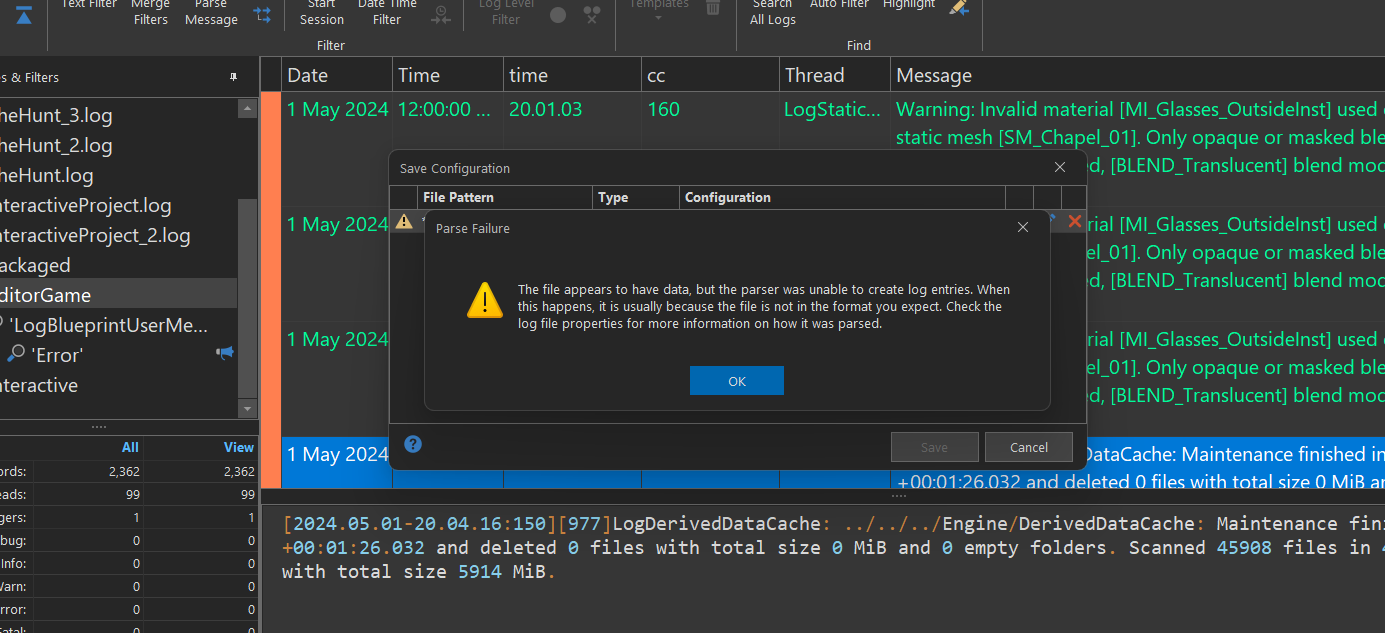Screen dimensions: 1385x633
Task: Click the disabled Save button
Action: coord(934,447)
